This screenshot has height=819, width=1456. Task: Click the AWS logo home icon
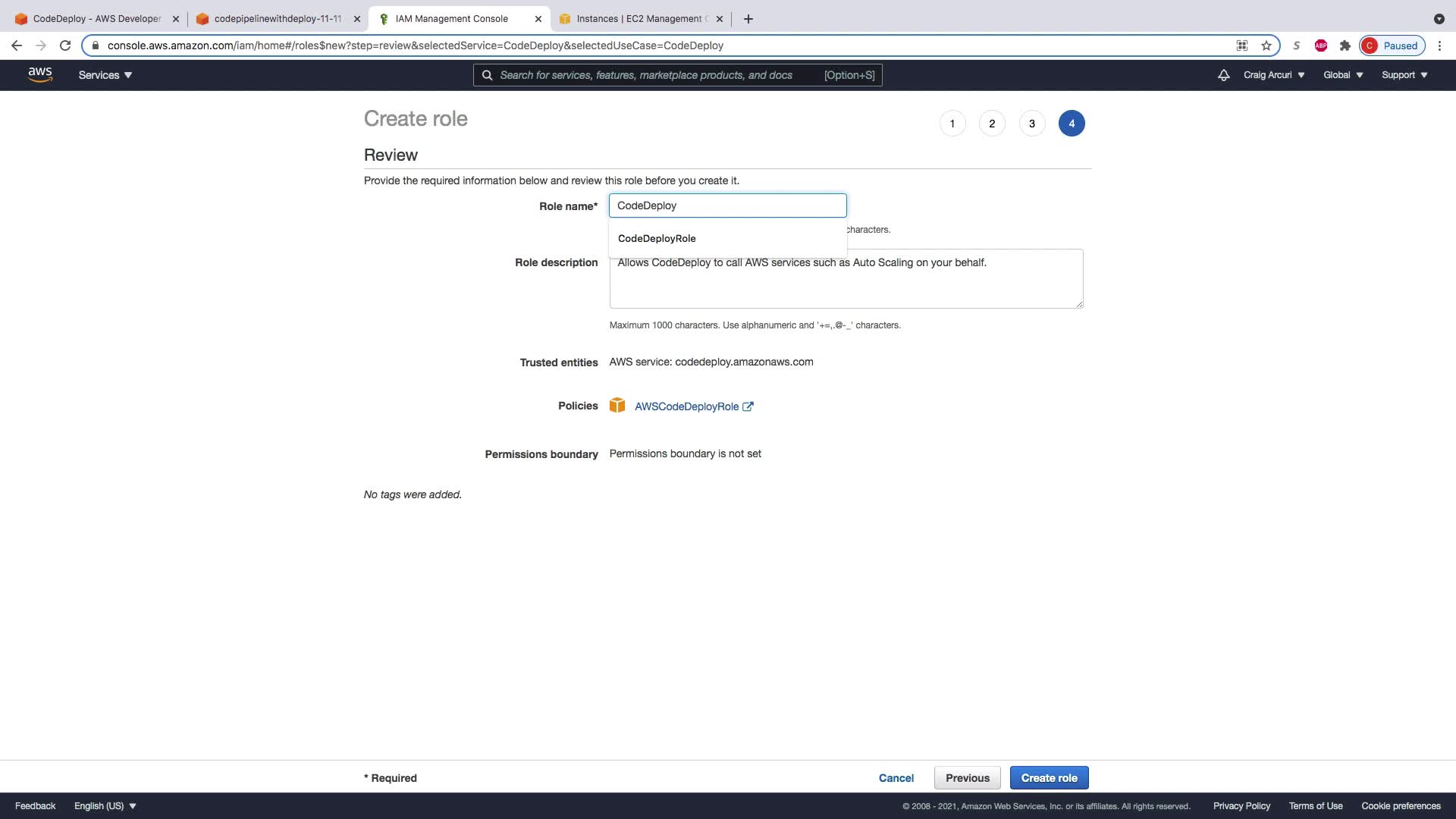[x=39, y=74]
